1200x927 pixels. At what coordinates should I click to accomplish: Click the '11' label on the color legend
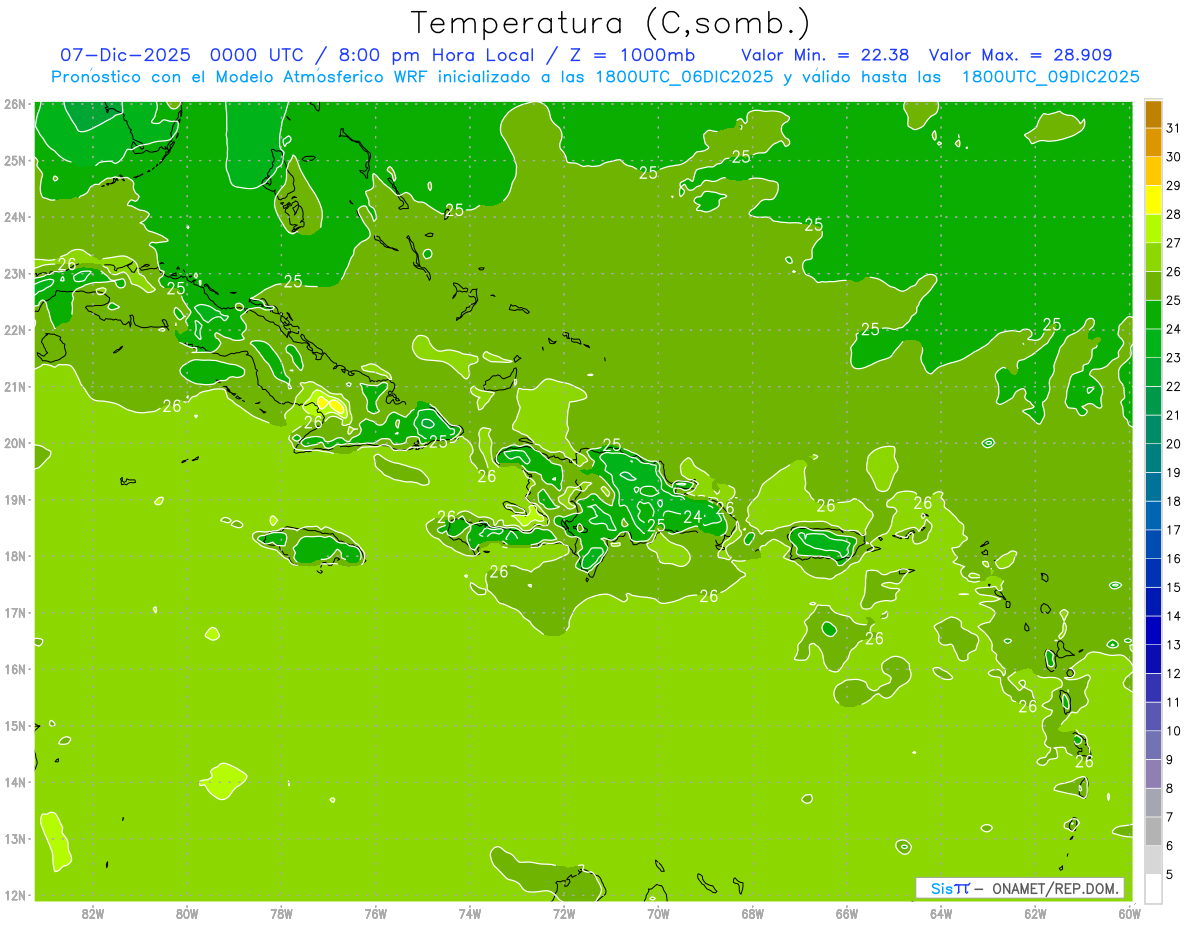point(1174,702)
